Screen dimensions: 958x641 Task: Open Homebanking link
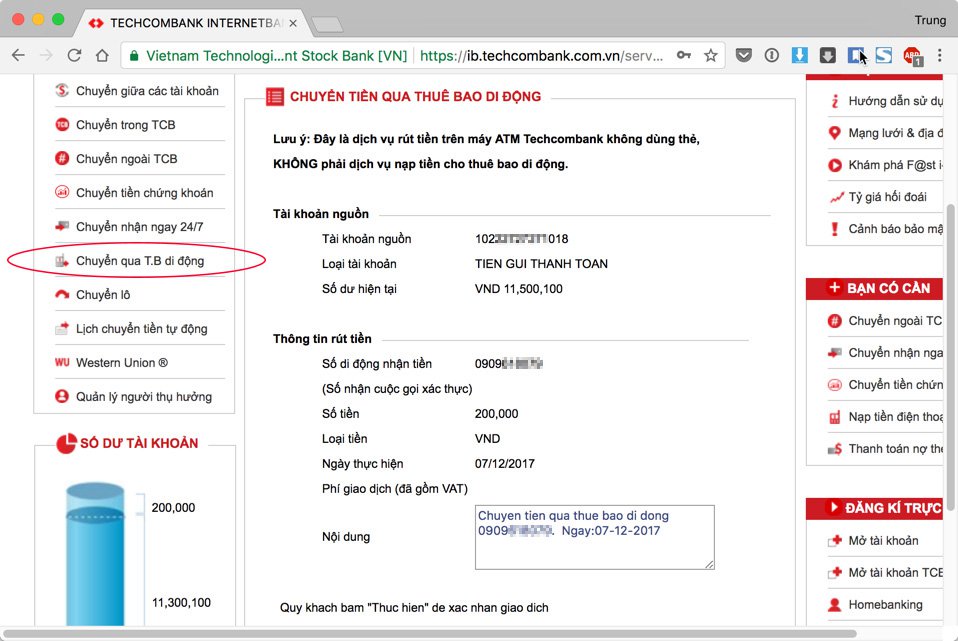[885, 605]
